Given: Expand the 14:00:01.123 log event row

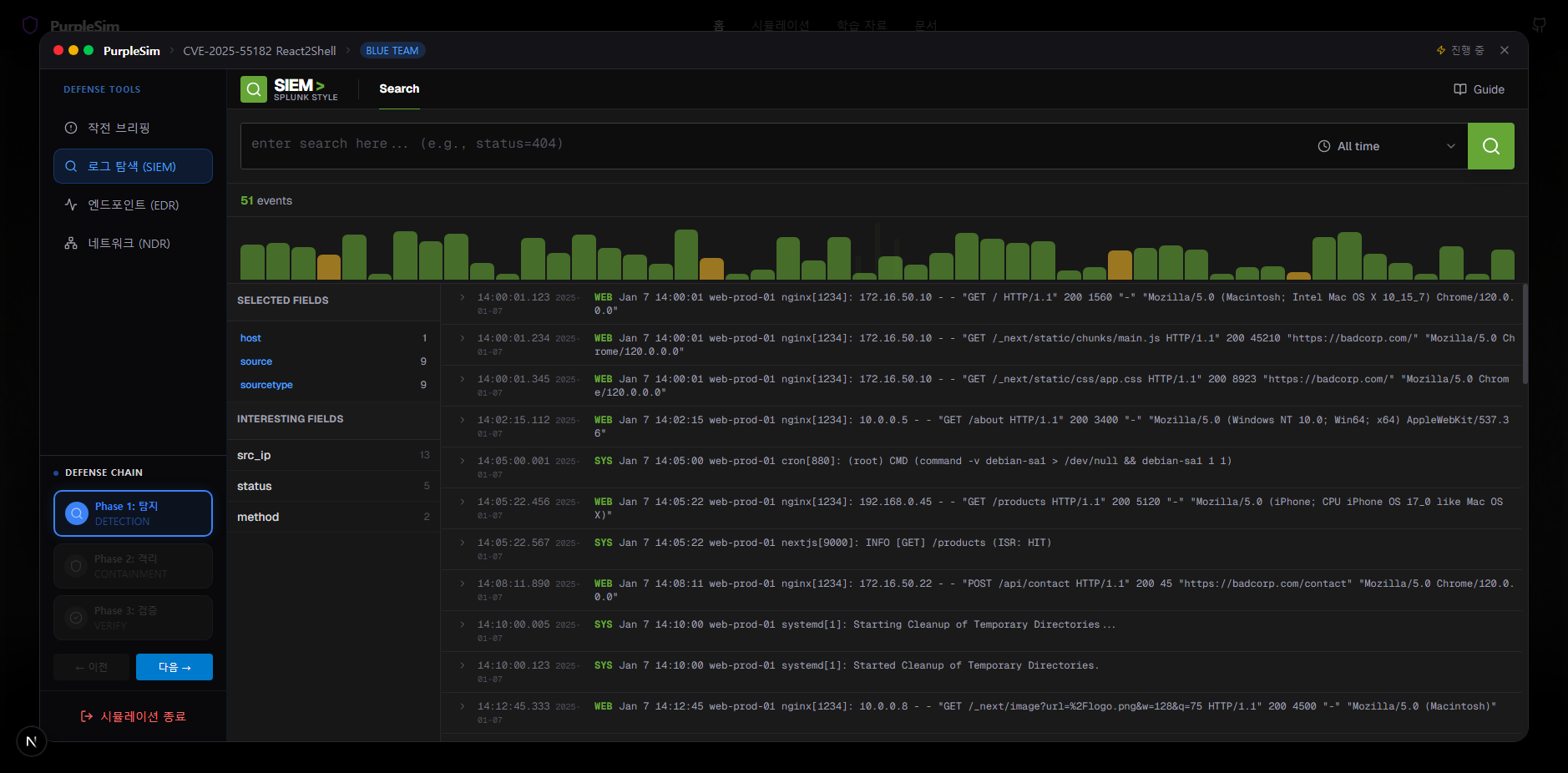Looking at the screenshot, I should (463, 297).
